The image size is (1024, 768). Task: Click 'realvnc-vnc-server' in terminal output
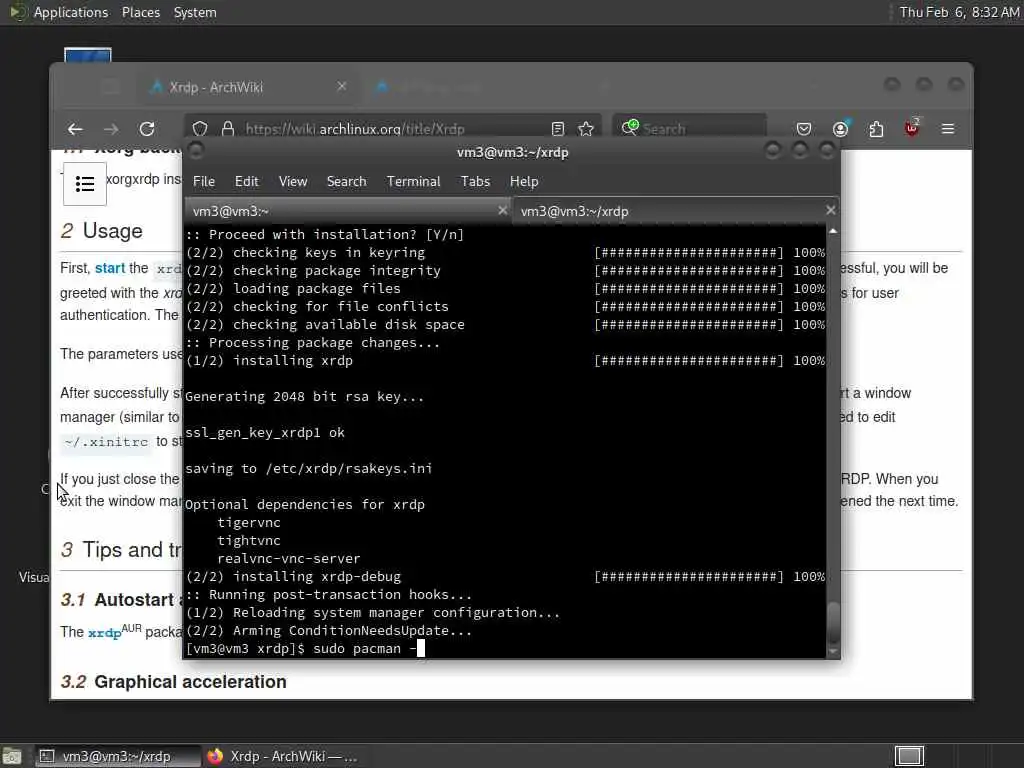click(289, 559)
